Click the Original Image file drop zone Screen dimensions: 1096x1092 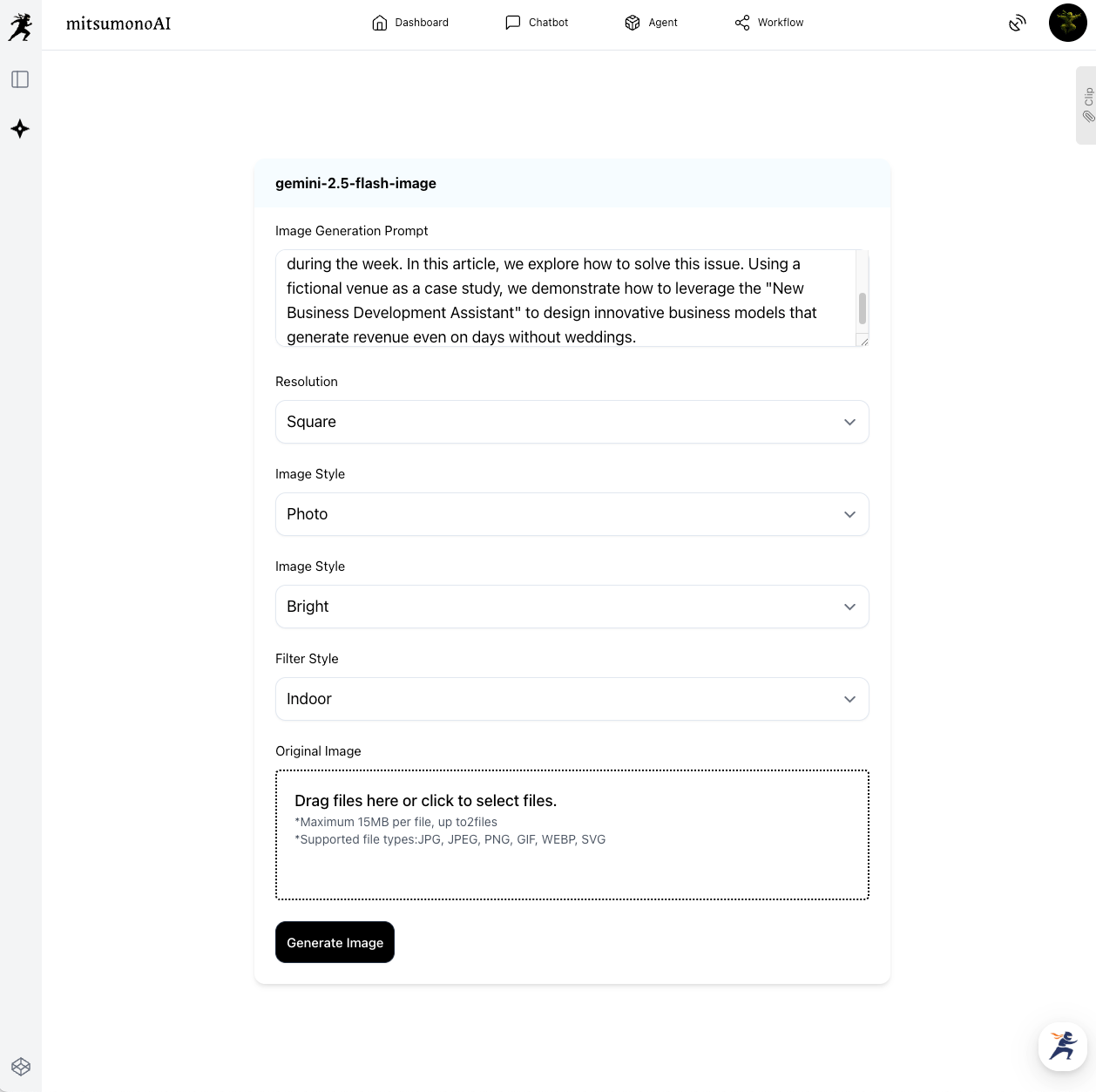pyautogui.click(x=572, y=834)
